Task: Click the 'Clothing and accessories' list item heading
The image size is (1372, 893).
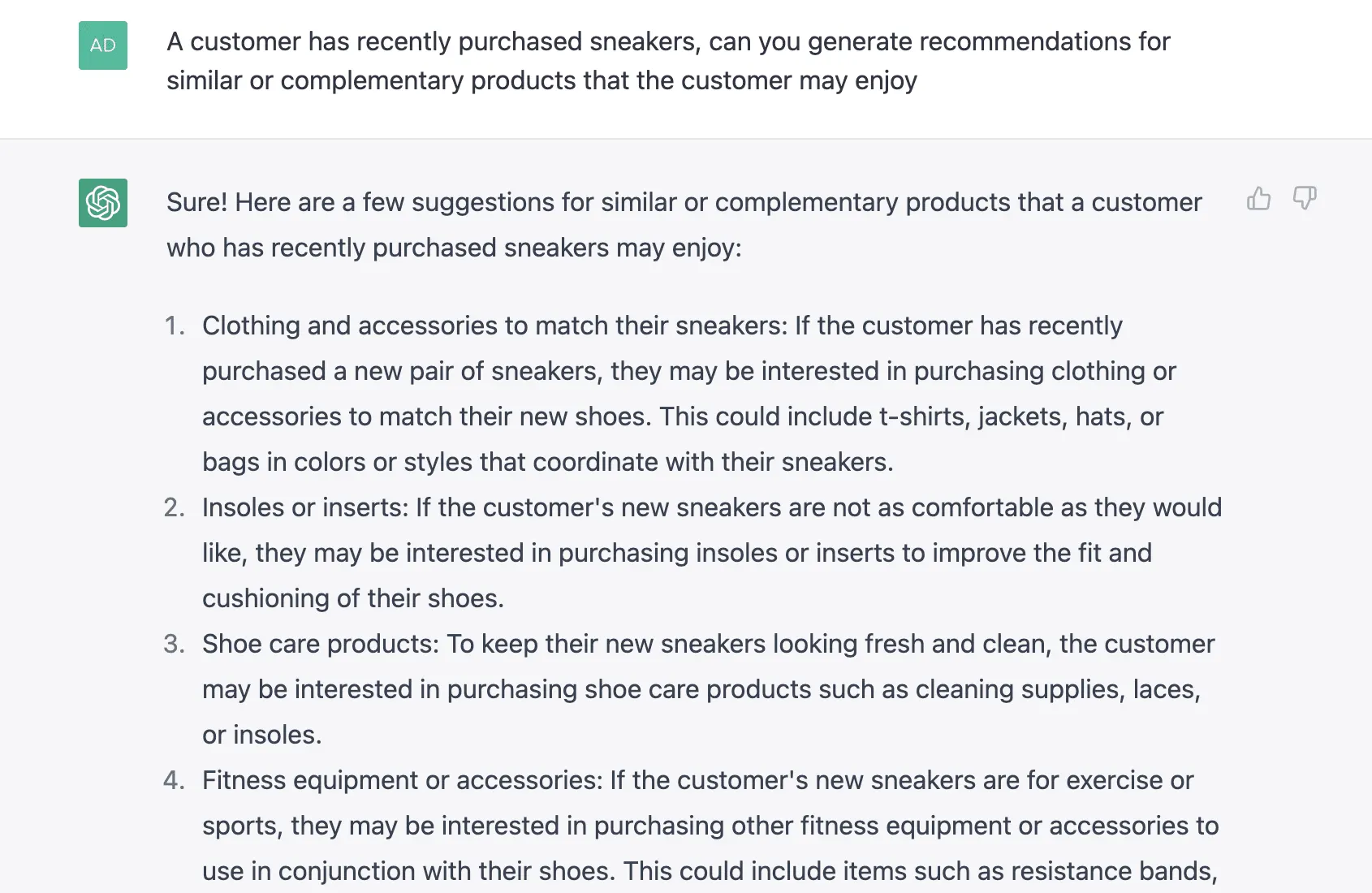Action: point(494,326)
